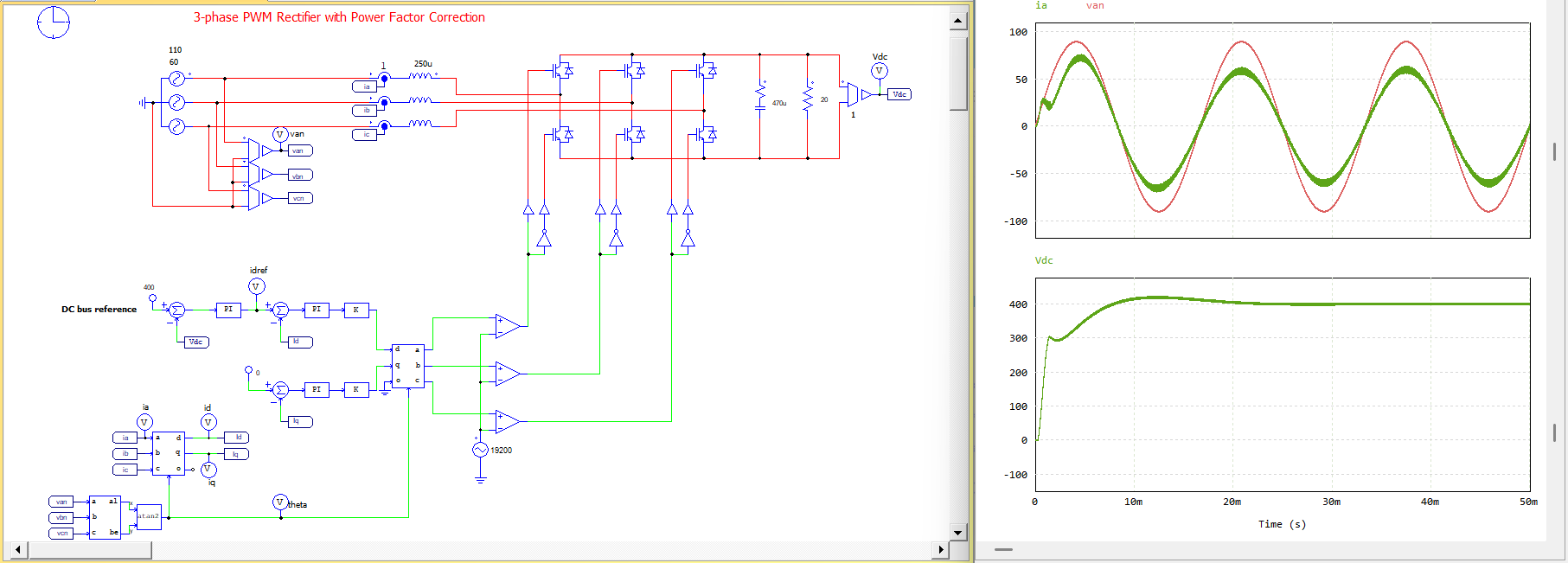The height and width of the screenshot is (563, 1568).
Task: Click the simulation control clock icon
Action: (53, 22)
